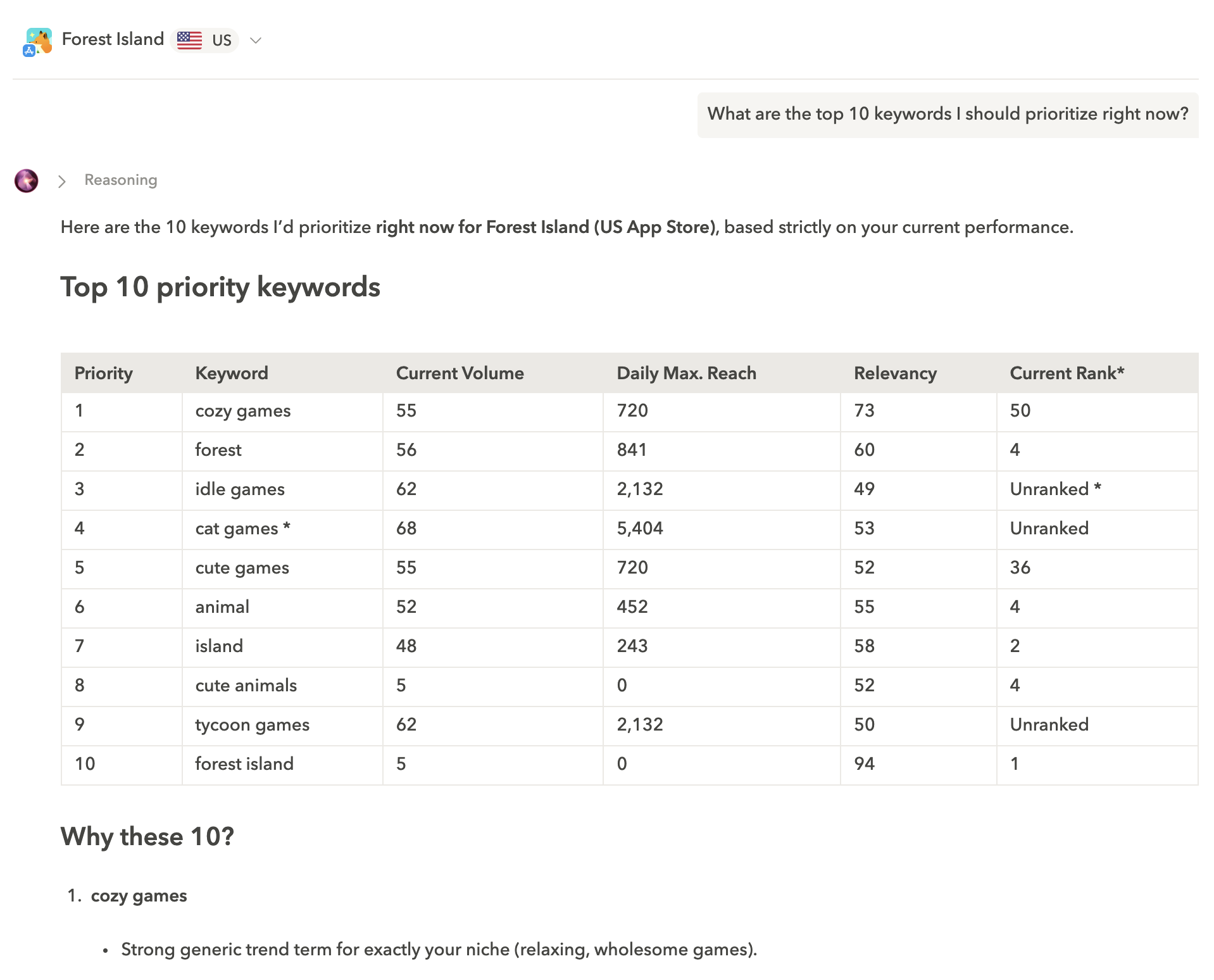Select the 'island' keyword cell
This screenshot has height=980, width=1214.
click(282, 647)
